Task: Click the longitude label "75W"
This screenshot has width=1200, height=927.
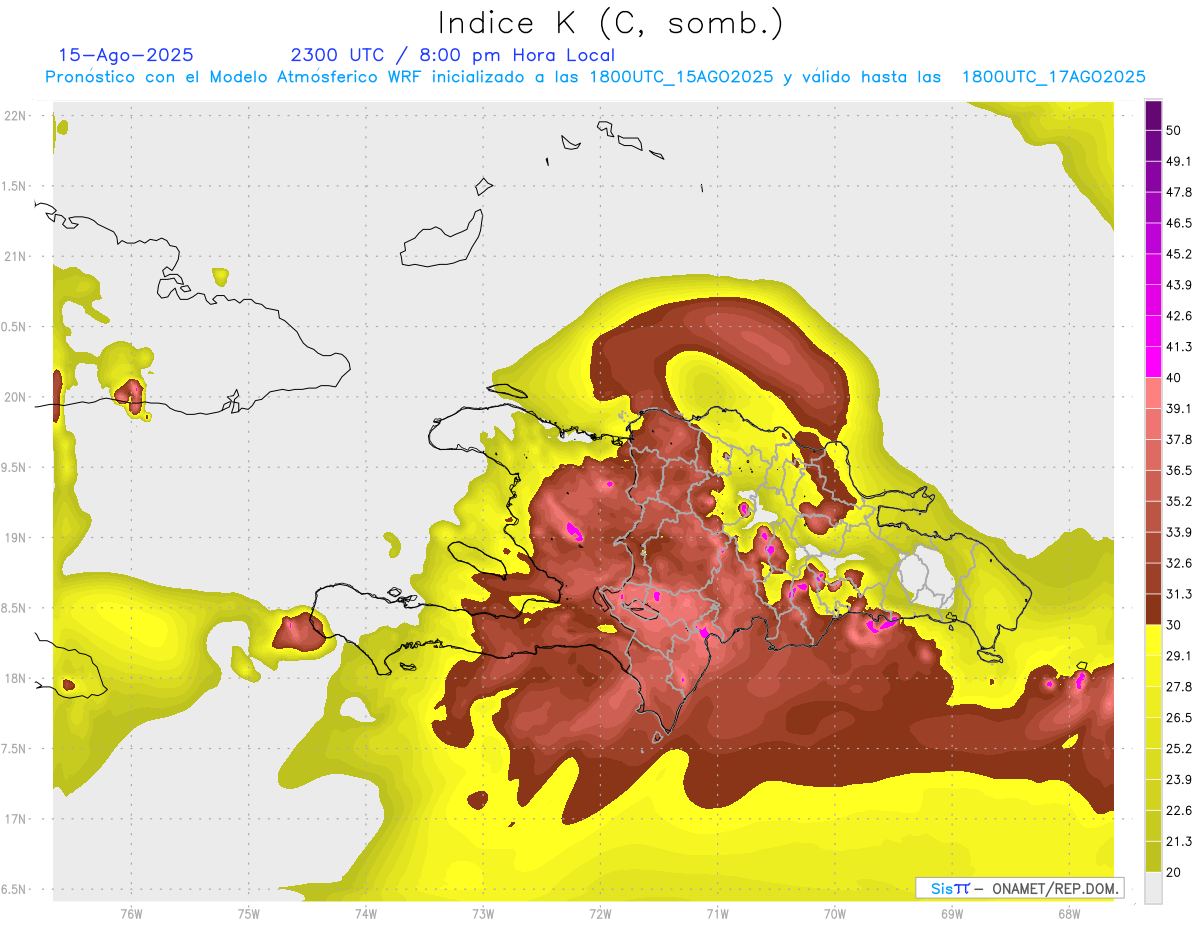Action: click(x=249, y=914)
